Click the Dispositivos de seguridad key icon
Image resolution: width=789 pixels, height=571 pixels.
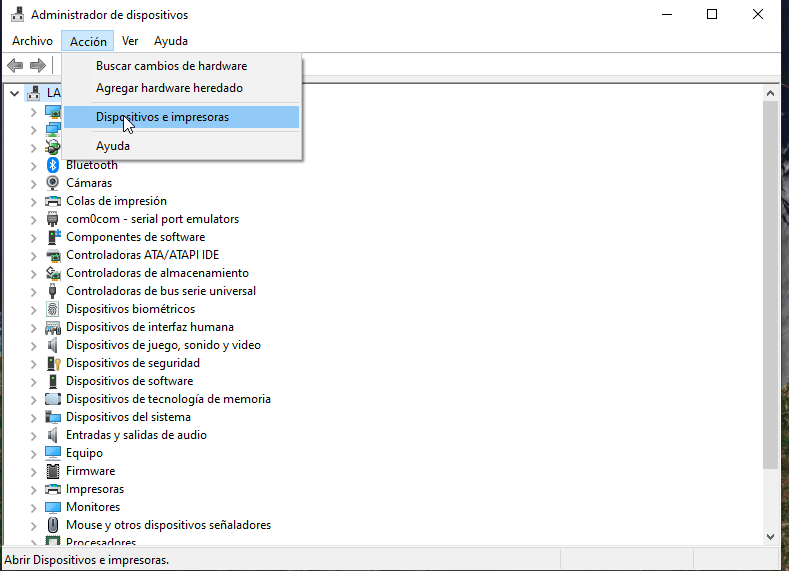(53, 363)
